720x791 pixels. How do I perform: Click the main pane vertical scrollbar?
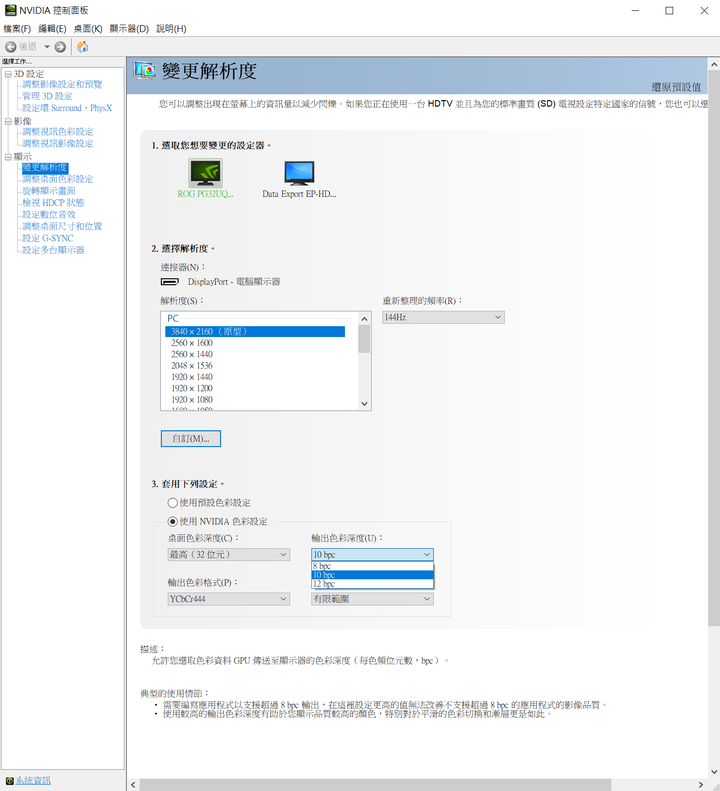pyautogui.click(x=713, y=348)
